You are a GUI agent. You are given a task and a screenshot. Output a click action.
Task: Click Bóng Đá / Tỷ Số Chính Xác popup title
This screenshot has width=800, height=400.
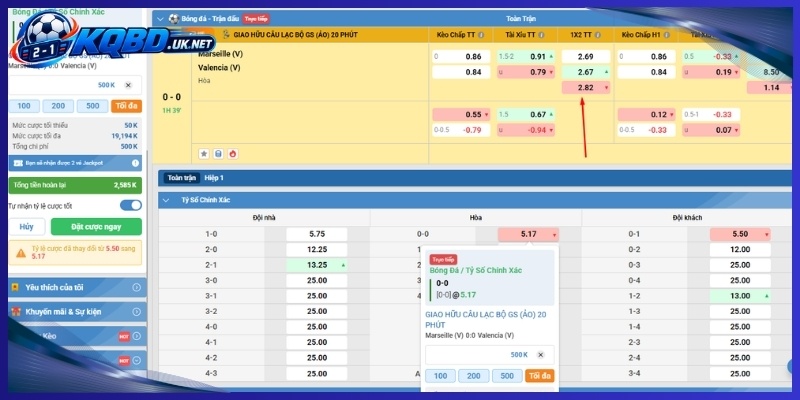(x=476, y=270)
